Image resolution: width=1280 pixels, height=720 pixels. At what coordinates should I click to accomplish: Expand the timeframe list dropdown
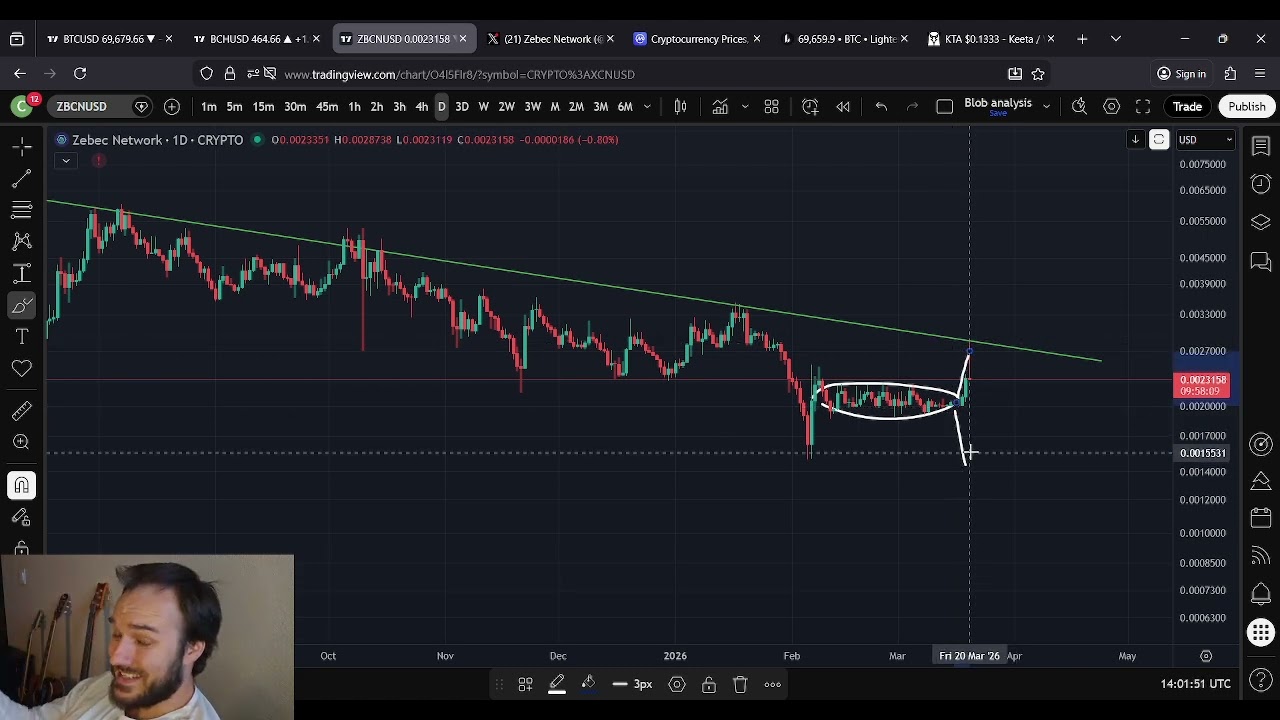point(647,106)
